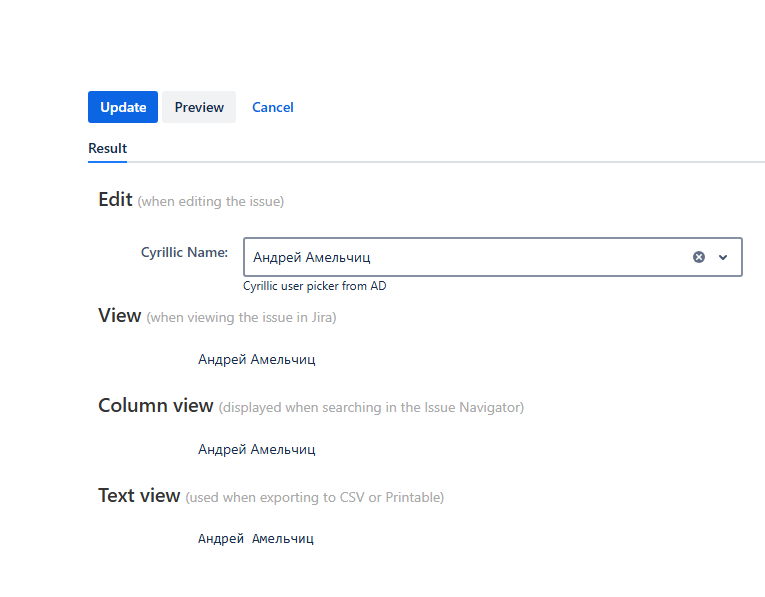
Task: Switch to the Result tab
Action: point(107,148)
